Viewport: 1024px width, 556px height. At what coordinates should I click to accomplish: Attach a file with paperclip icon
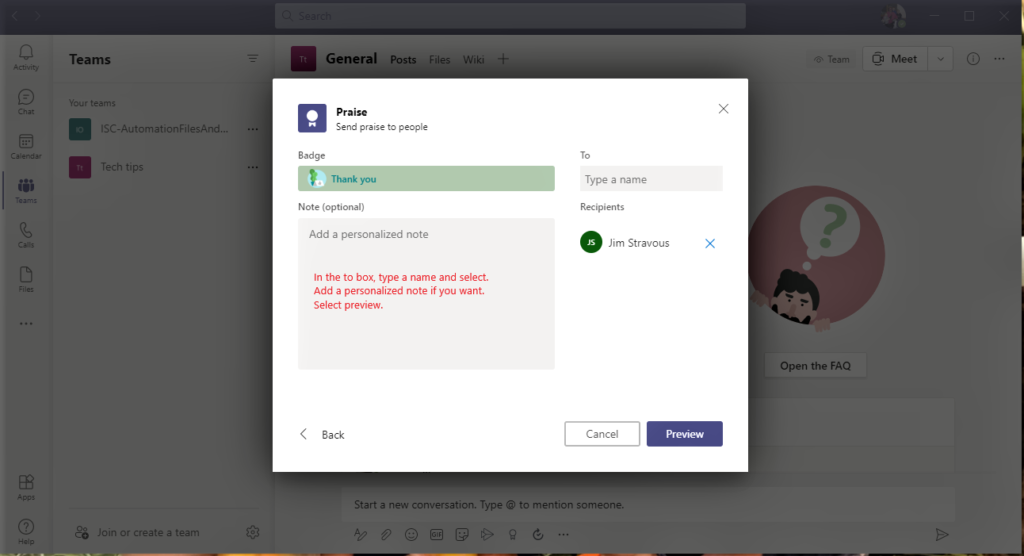click(386, 534)
